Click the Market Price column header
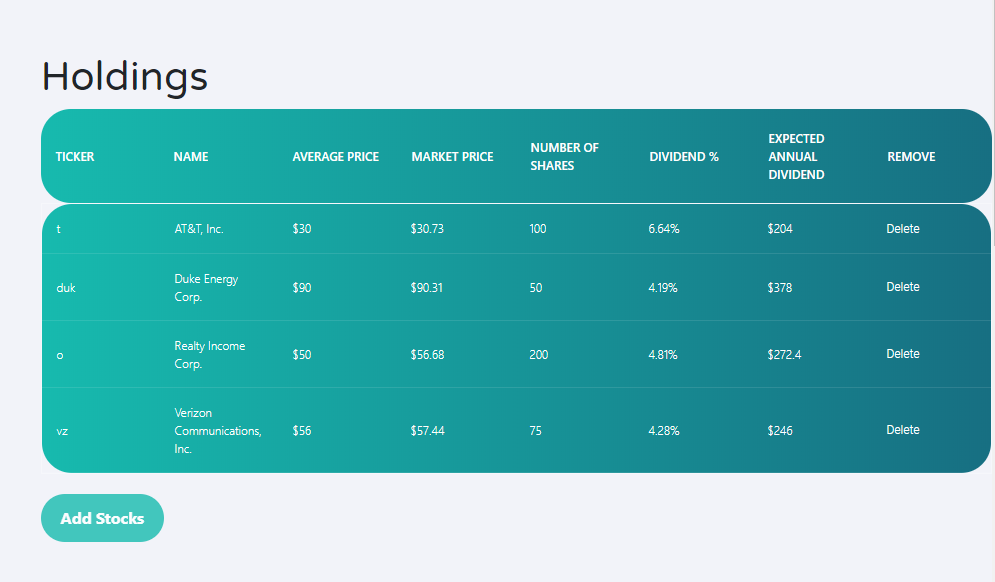Viewport: 995px width, 582px height. pos(452,157)
